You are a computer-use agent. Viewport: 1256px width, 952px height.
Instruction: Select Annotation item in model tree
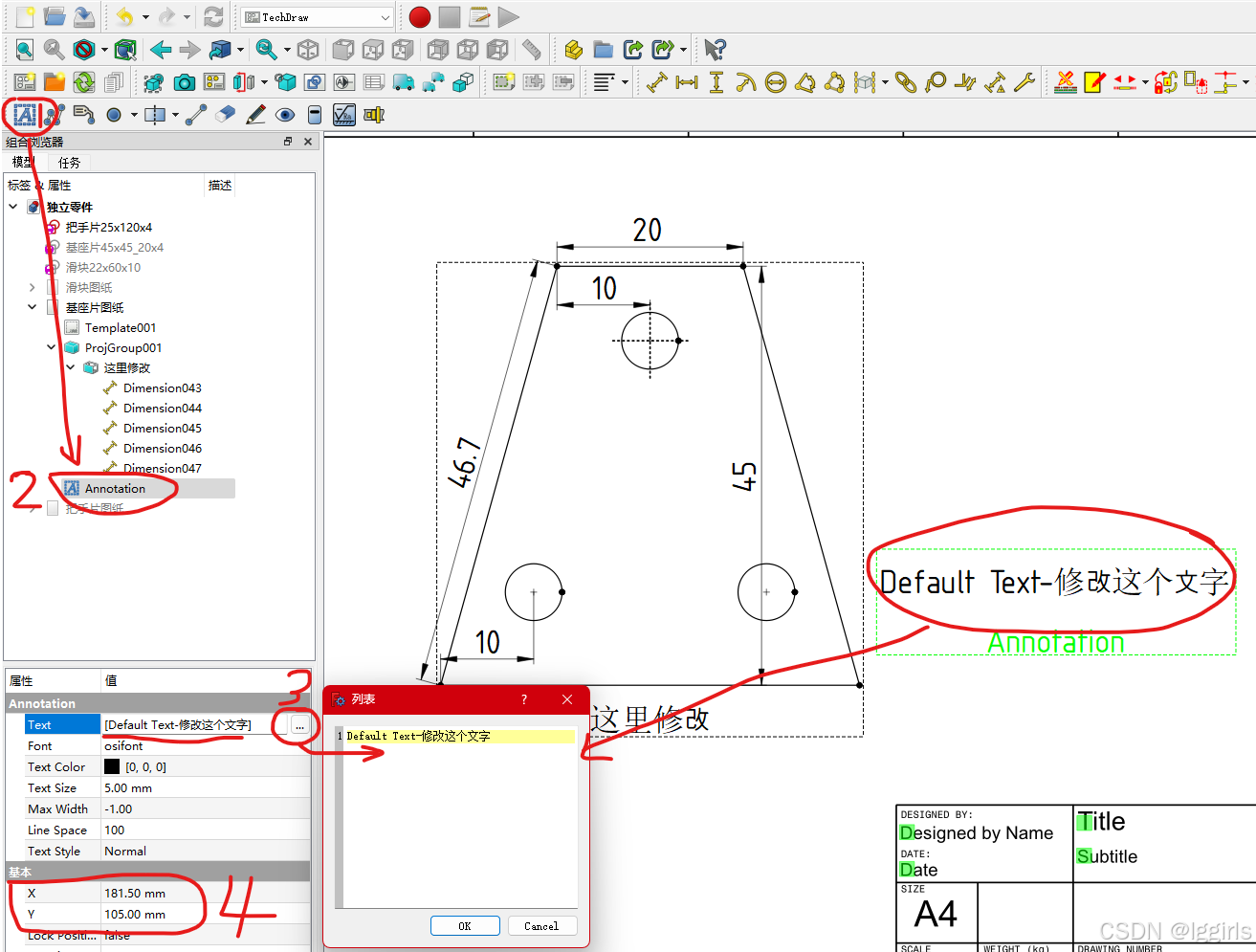[115, 488]
